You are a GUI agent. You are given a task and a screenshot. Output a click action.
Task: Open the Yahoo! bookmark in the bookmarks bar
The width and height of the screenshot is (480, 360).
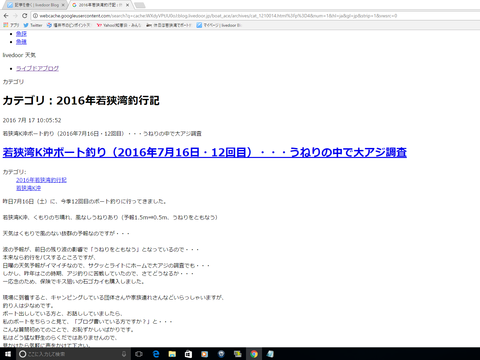pos(119,25)
